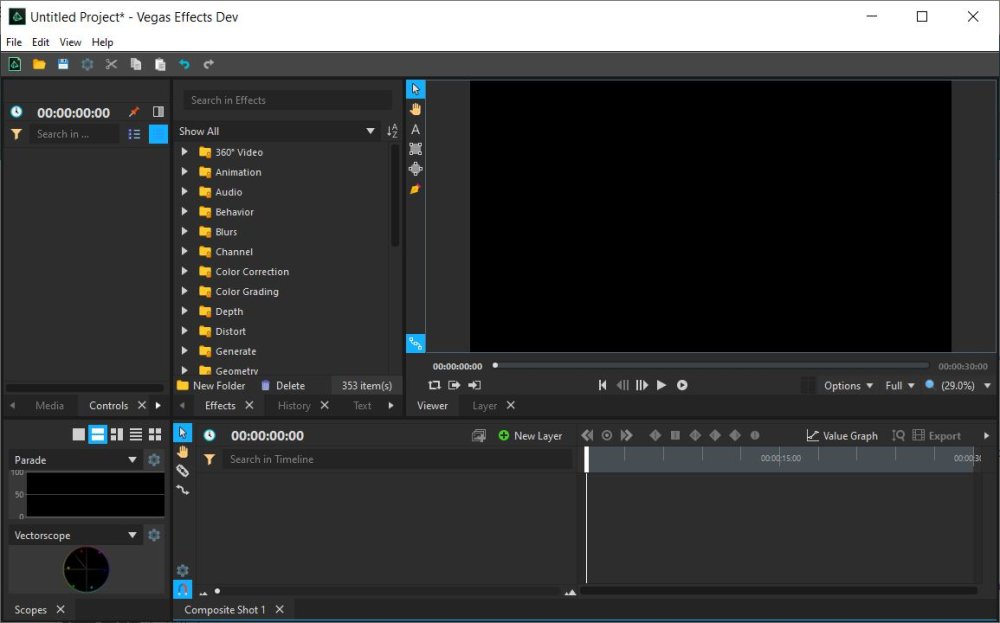Open Parade scope settings gear
The width and height of the screenshot is (1000, 623).
pyautogui.click(x=154, y=460)
